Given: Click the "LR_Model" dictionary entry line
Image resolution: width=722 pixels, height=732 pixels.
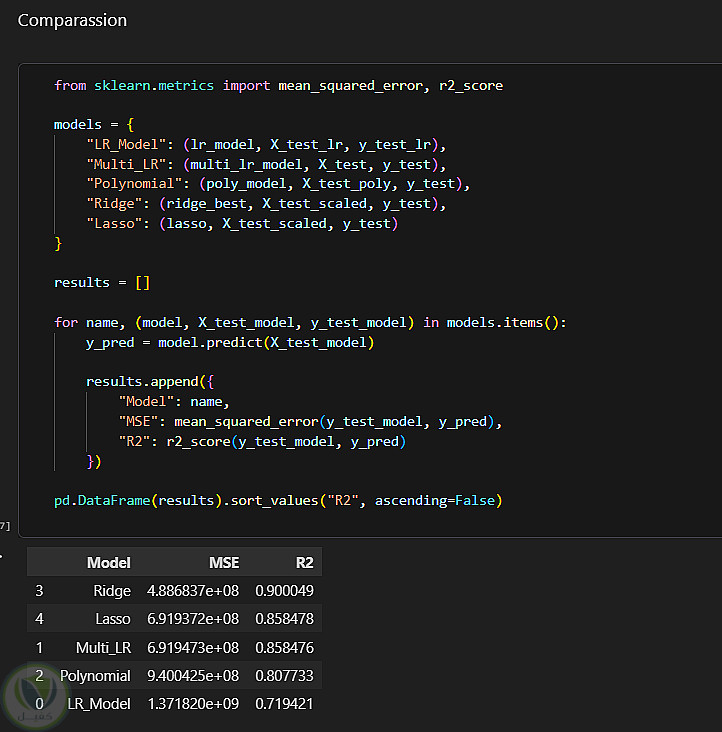Looking at the screenshot, I should tap(266, 145).
